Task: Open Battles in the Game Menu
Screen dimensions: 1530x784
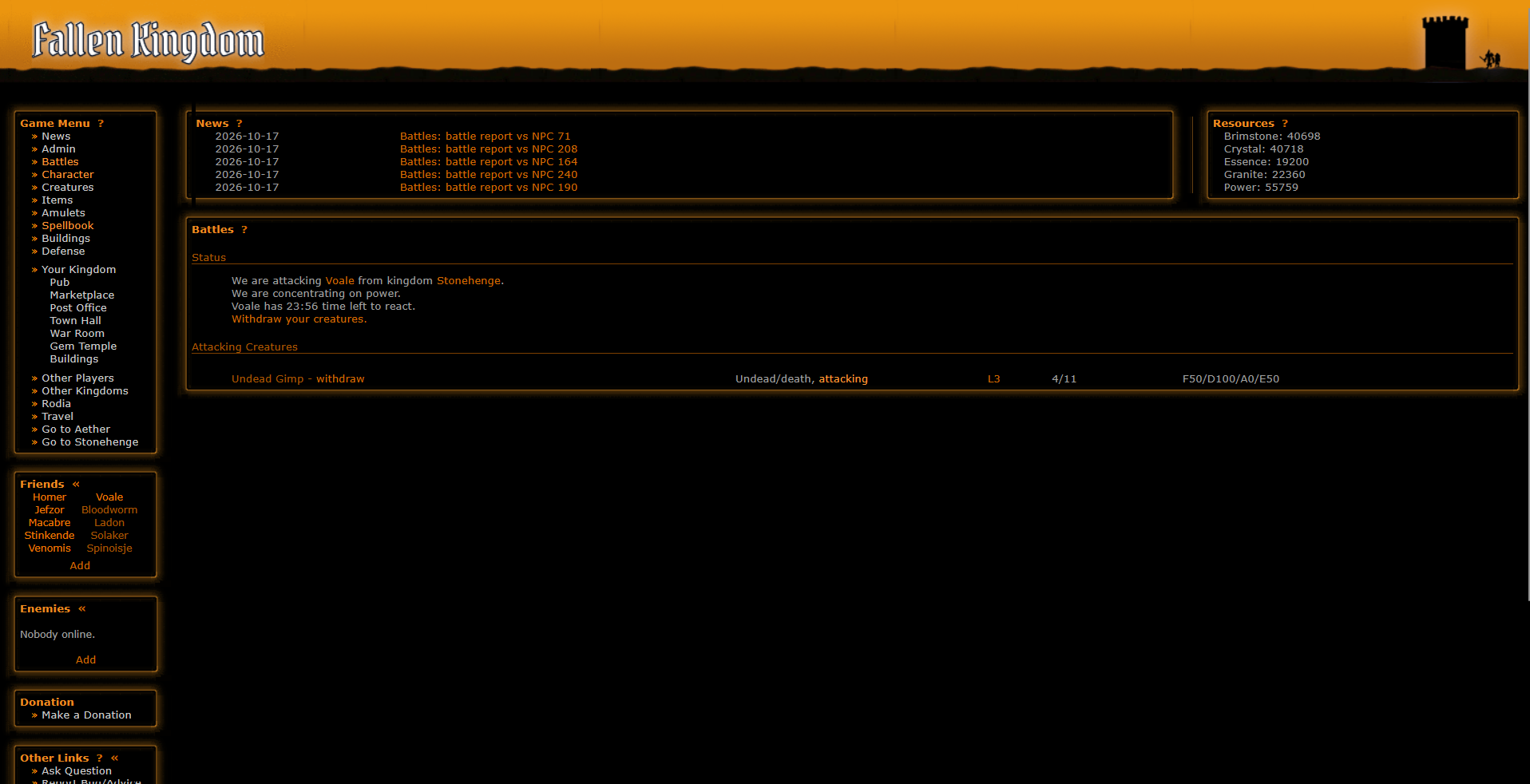Action: (60, 162)
